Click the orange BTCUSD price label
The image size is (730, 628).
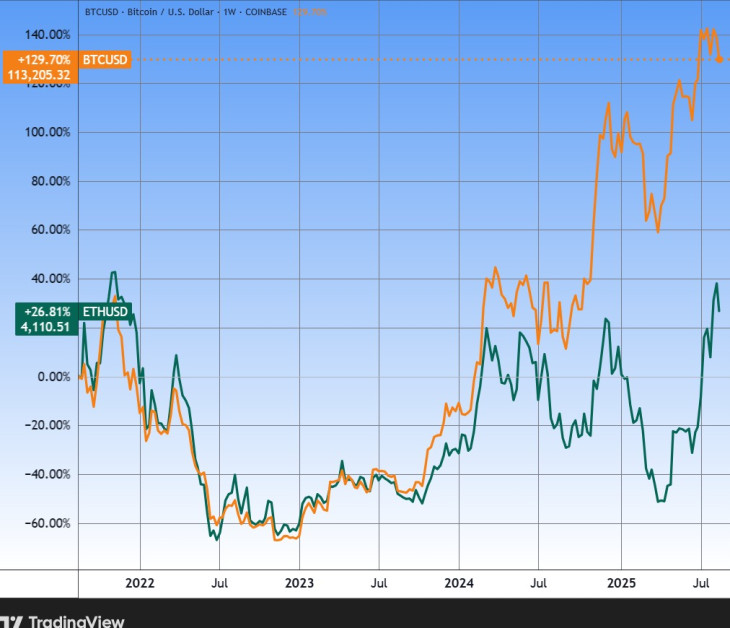105,60
